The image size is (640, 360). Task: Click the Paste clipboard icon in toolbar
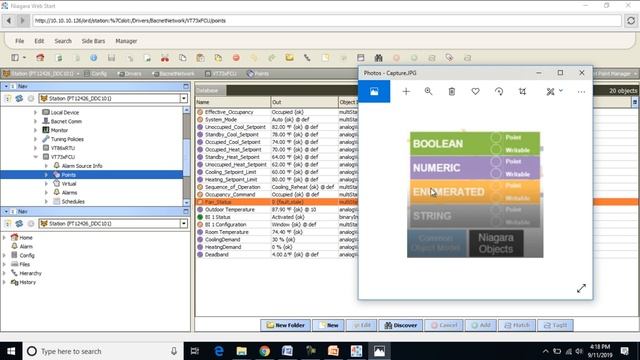pos(200,58)
